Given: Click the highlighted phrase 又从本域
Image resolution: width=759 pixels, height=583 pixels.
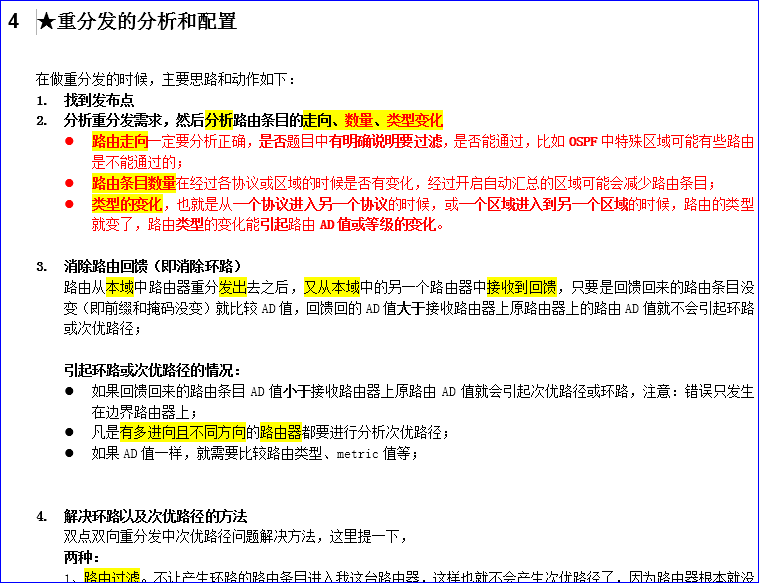Looking at the screenshot, I should (x=331, y=286).
